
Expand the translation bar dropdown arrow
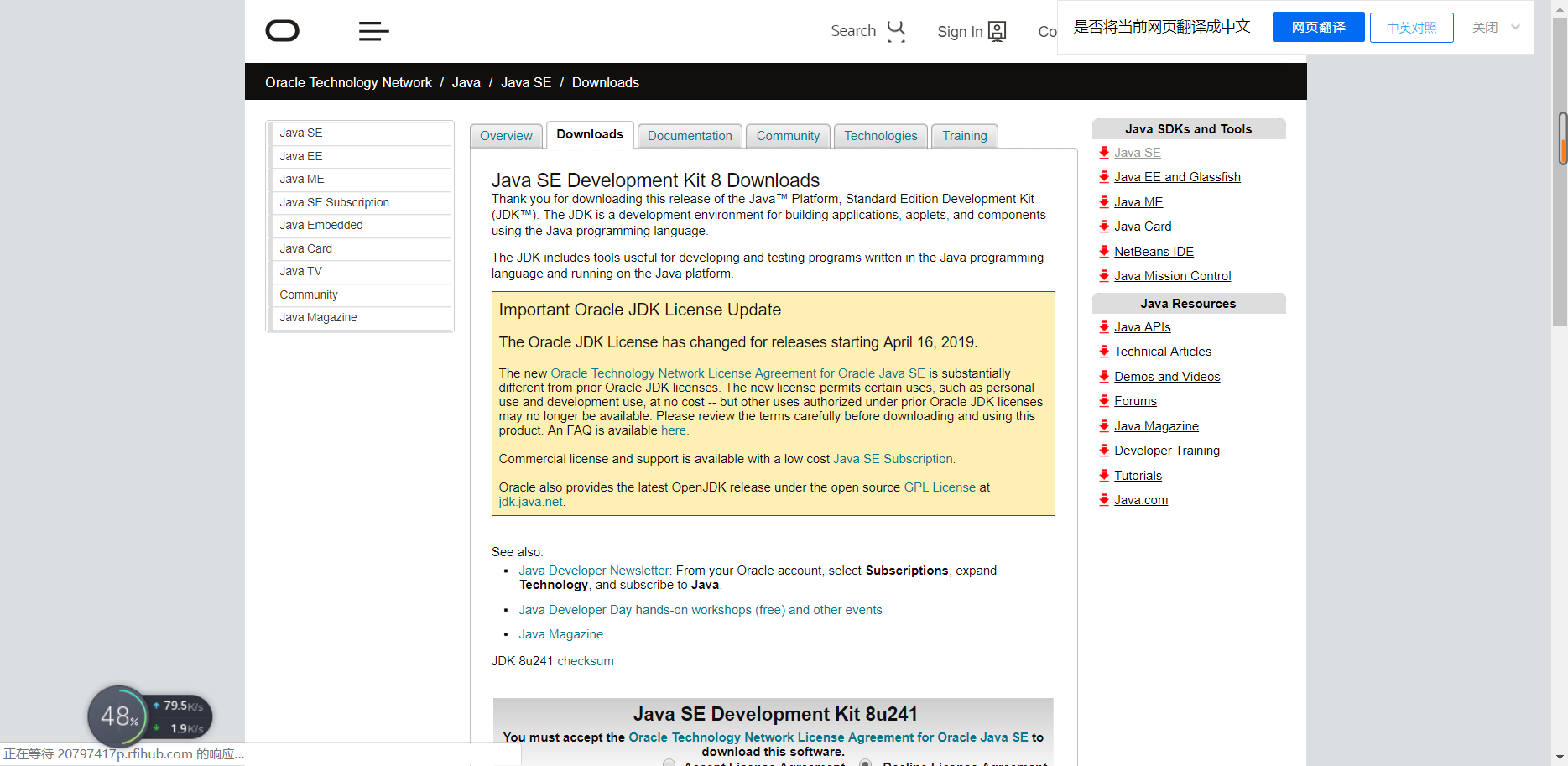1515,27
